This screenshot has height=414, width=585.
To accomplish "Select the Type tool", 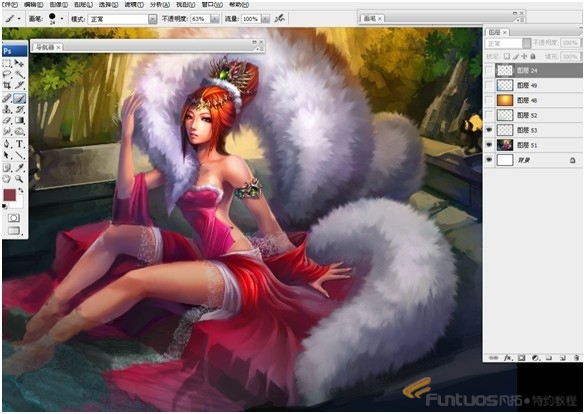I will click(x=19, y=144).
